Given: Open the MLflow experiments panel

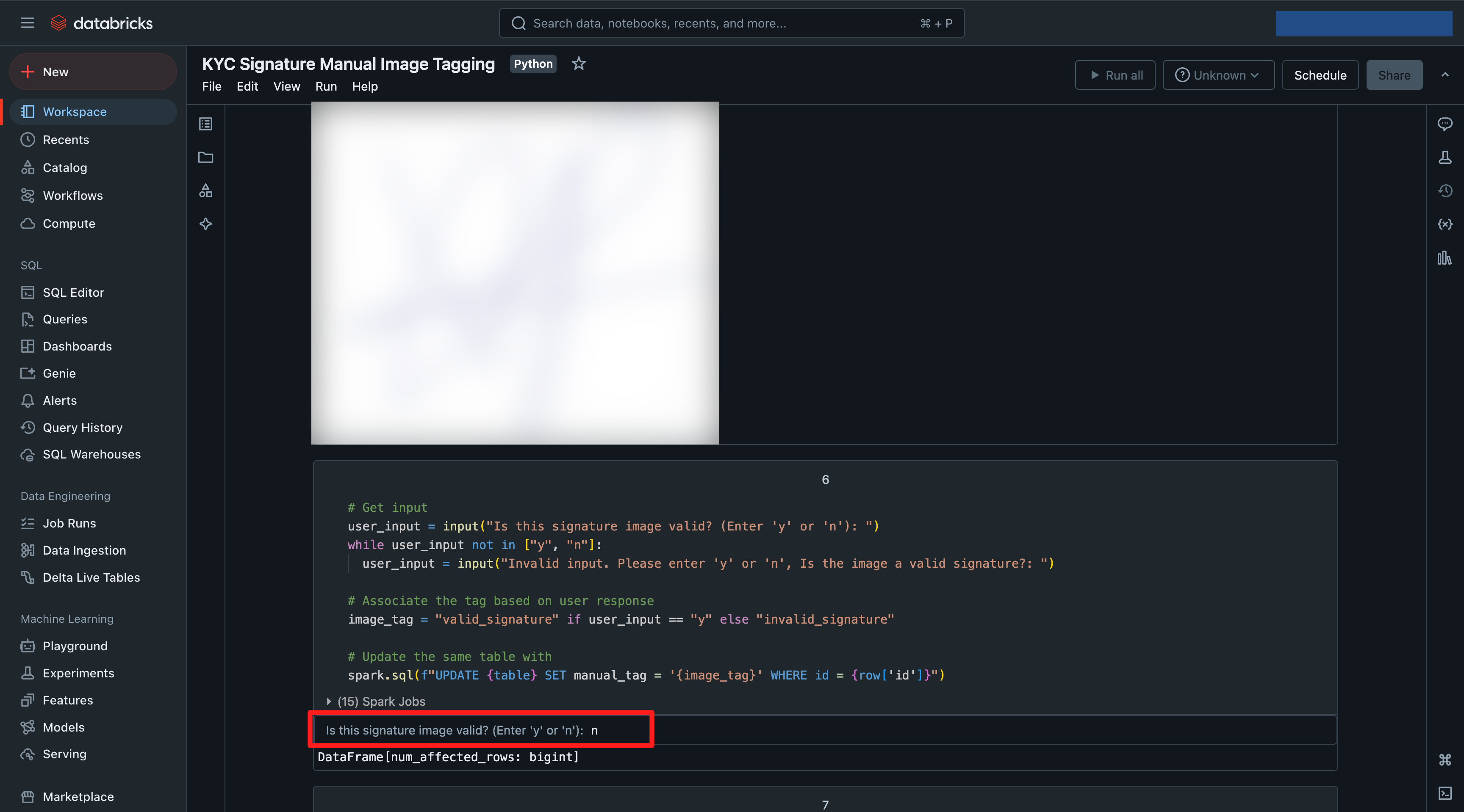Looking at the screenshot, I should click(x=1445, y=158).
